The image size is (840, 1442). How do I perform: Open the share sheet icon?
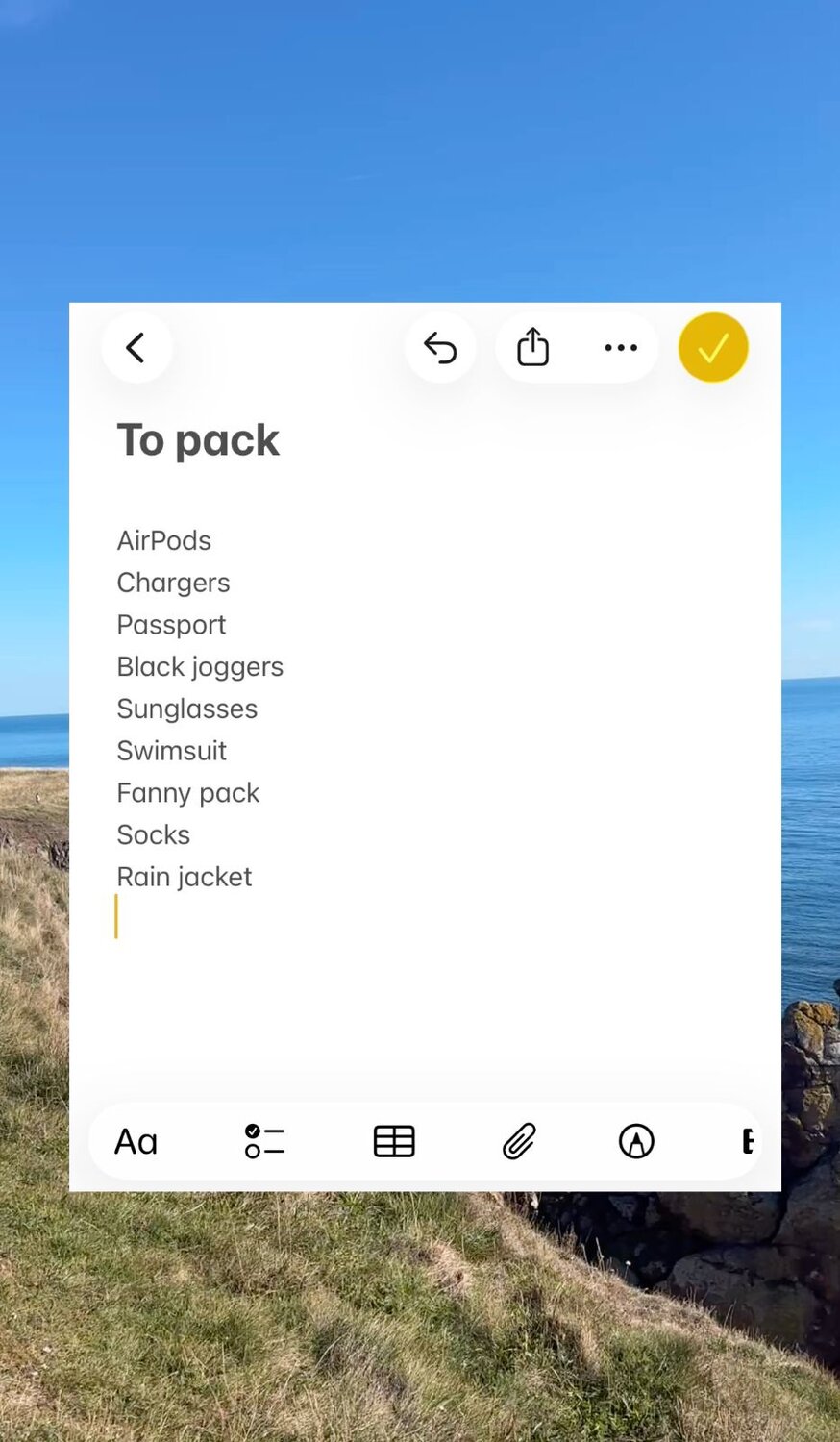(533, 347)
